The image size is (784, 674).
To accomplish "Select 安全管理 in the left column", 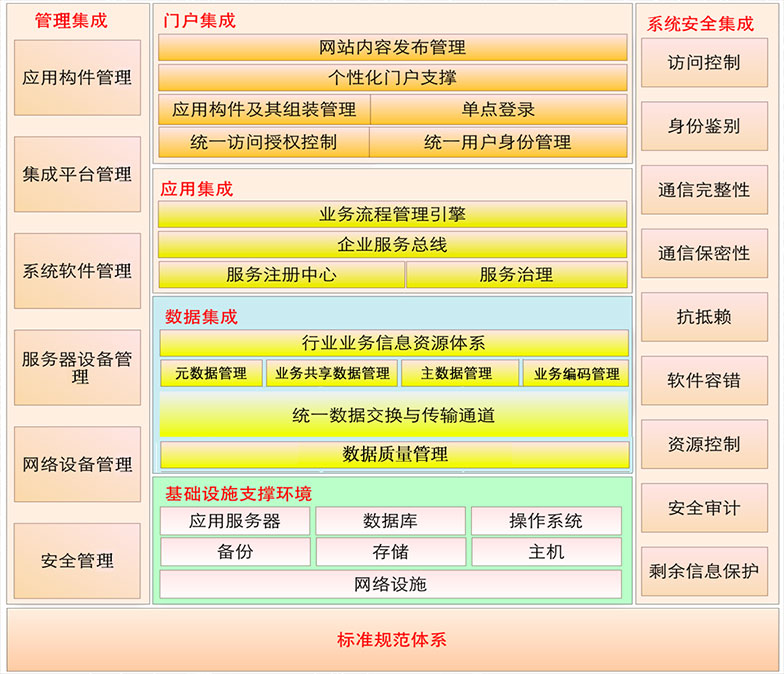I will coord(77,561).
